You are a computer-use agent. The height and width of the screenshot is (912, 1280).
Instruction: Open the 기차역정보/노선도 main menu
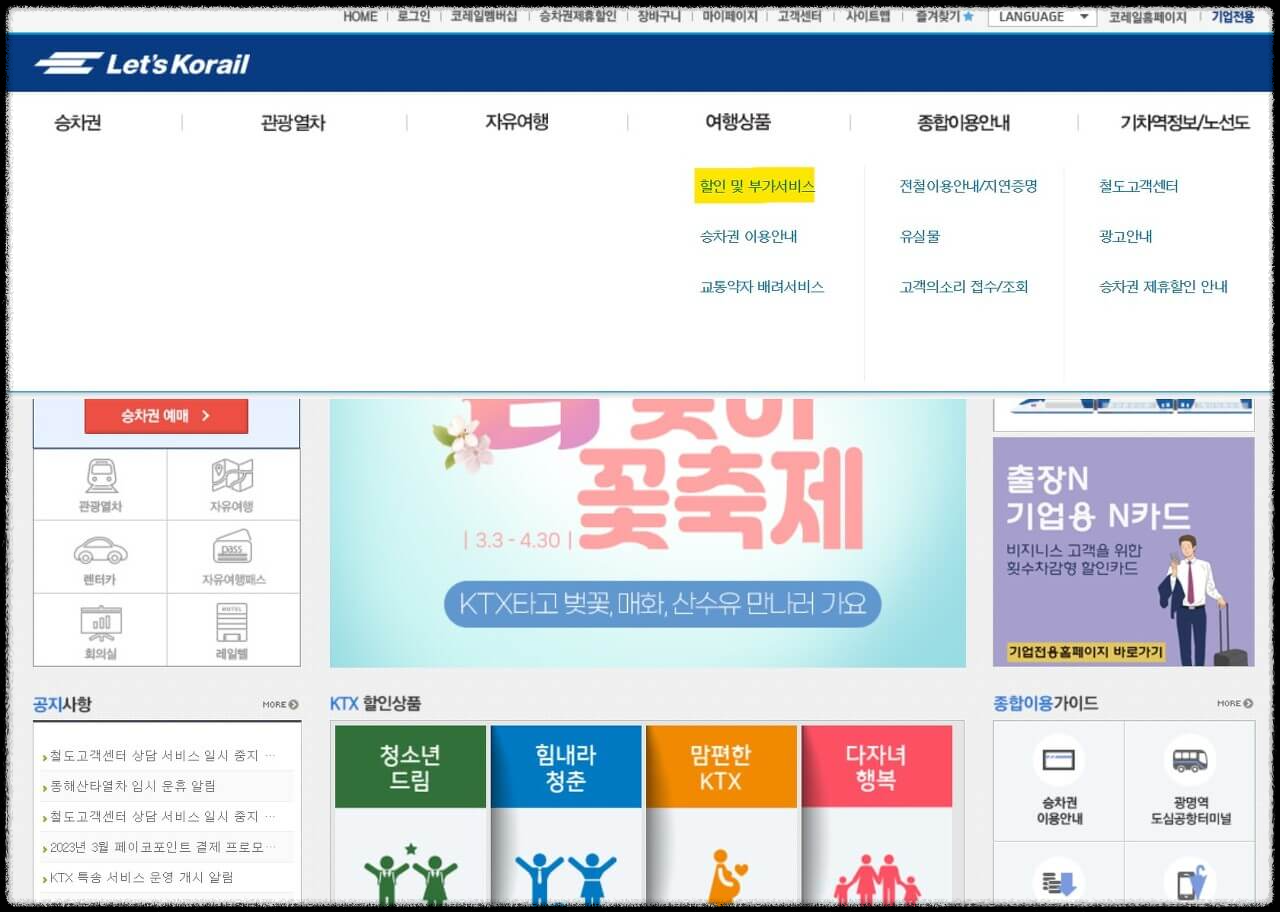1185,123
